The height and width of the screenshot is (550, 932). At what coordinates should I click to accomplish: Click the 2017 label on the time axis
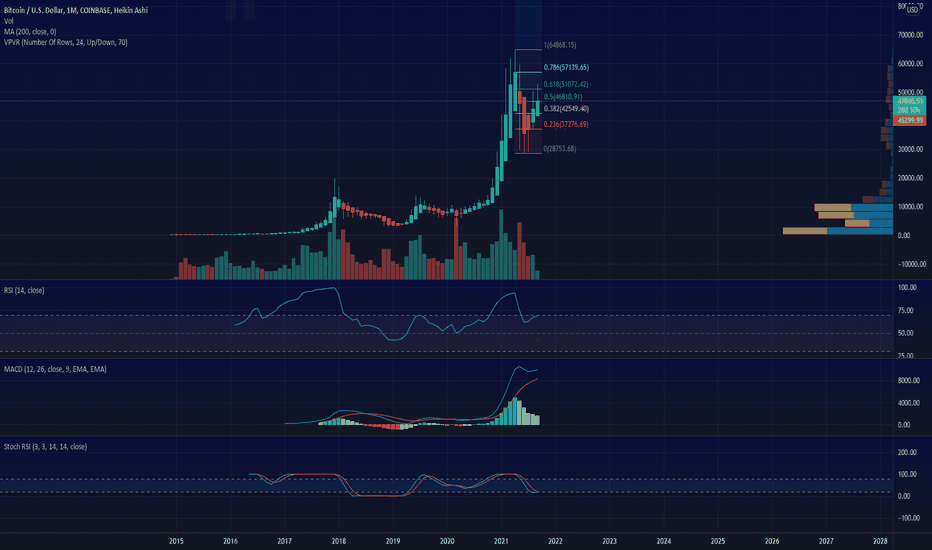click(284, 541)
